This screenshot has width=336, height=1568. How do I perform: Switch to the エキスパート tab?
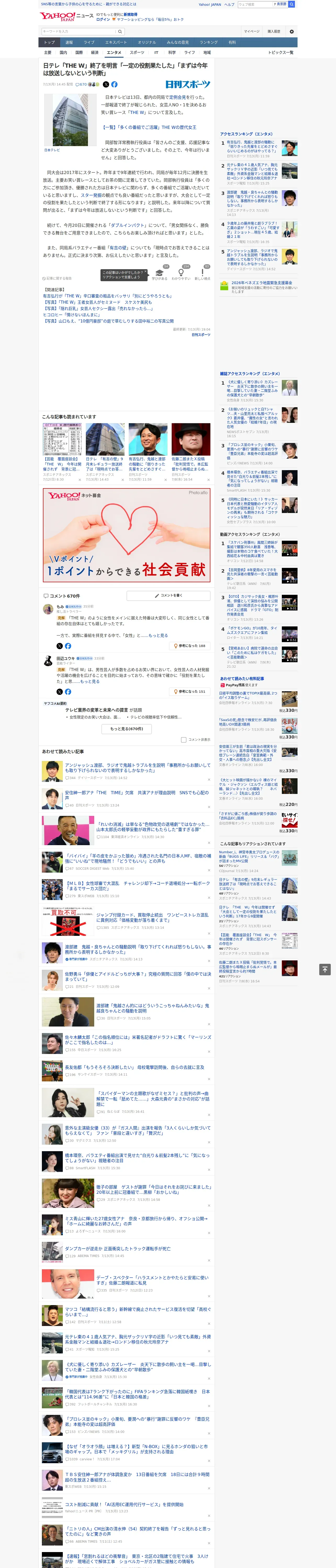(116, 43)
